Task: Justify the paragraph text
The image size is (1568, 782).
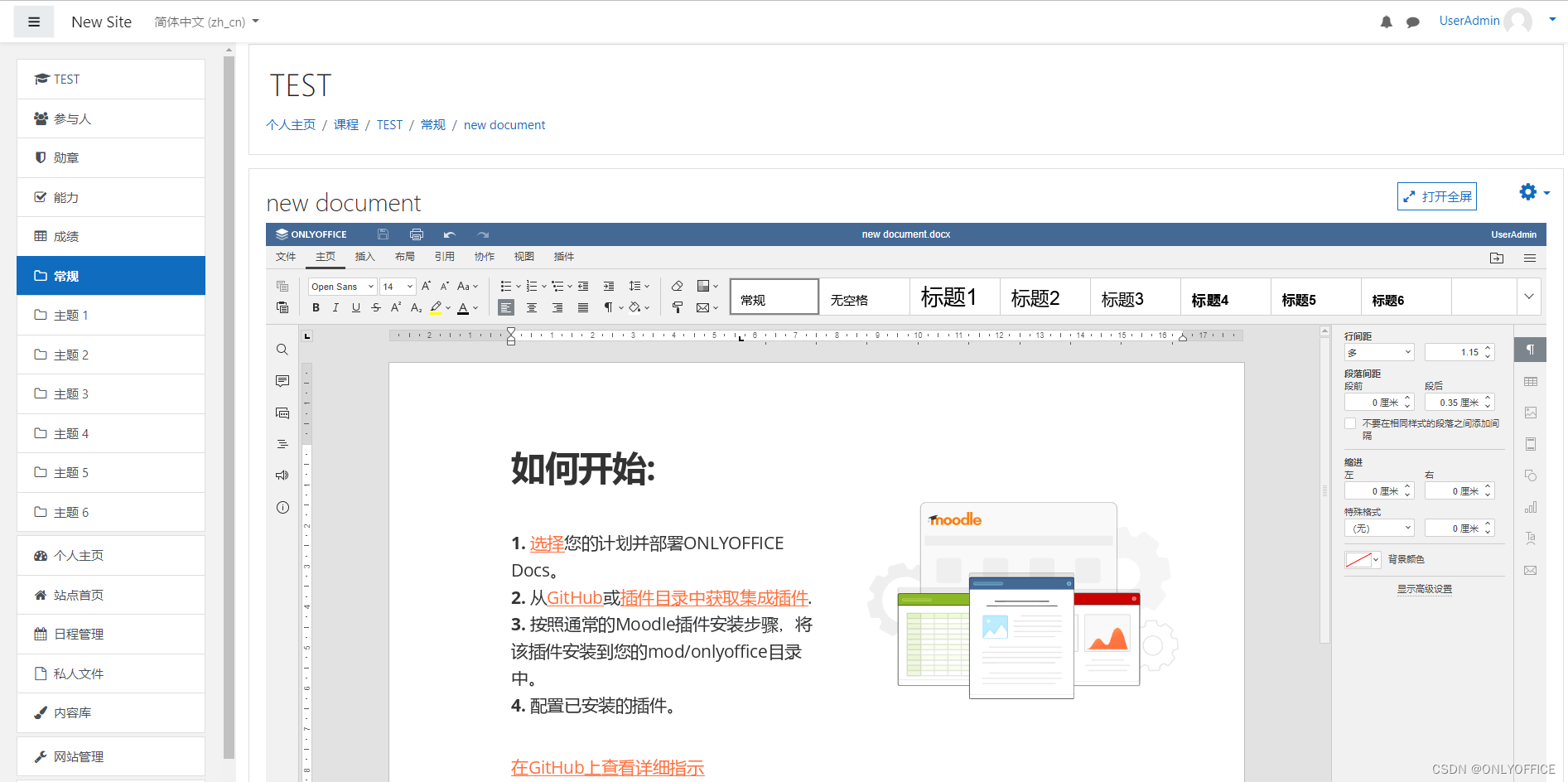Action: [583, 307]
